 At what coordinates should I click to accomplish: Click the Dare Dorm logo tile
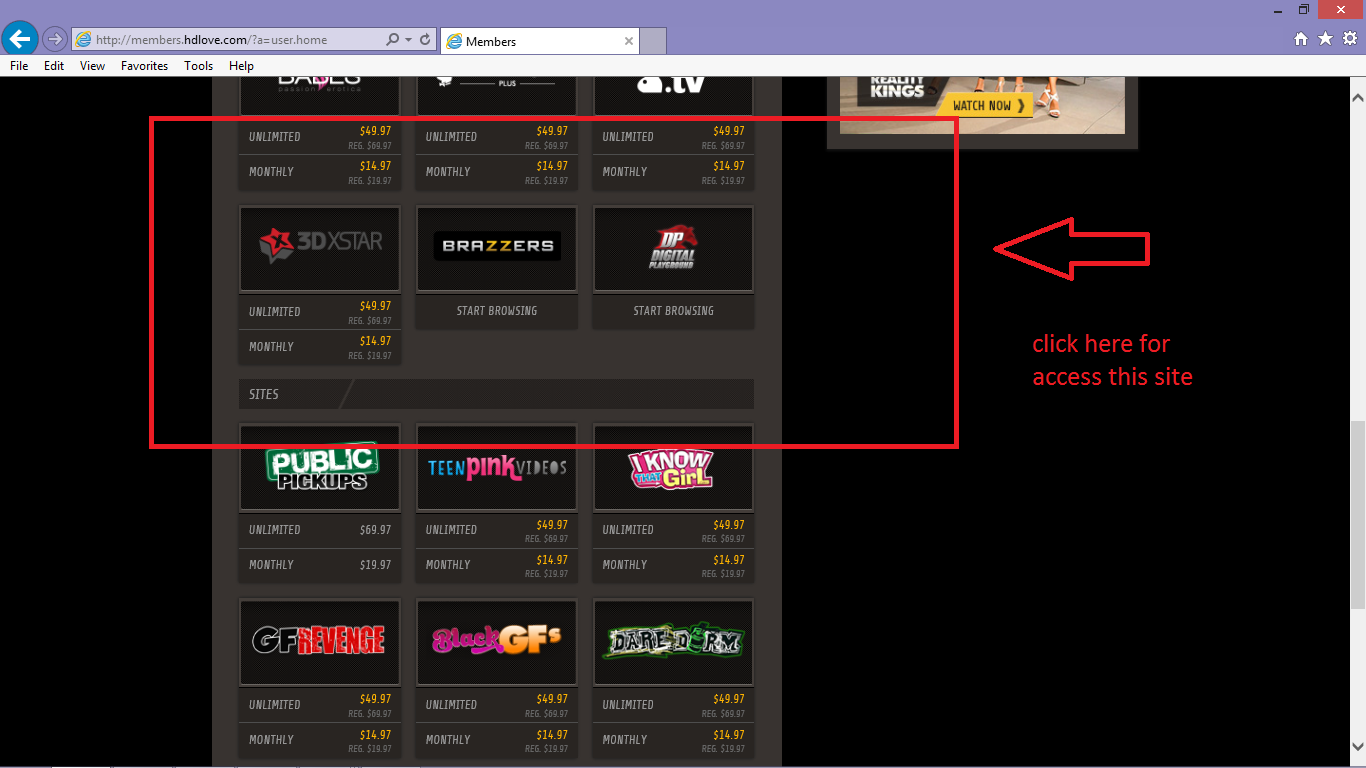673,642
